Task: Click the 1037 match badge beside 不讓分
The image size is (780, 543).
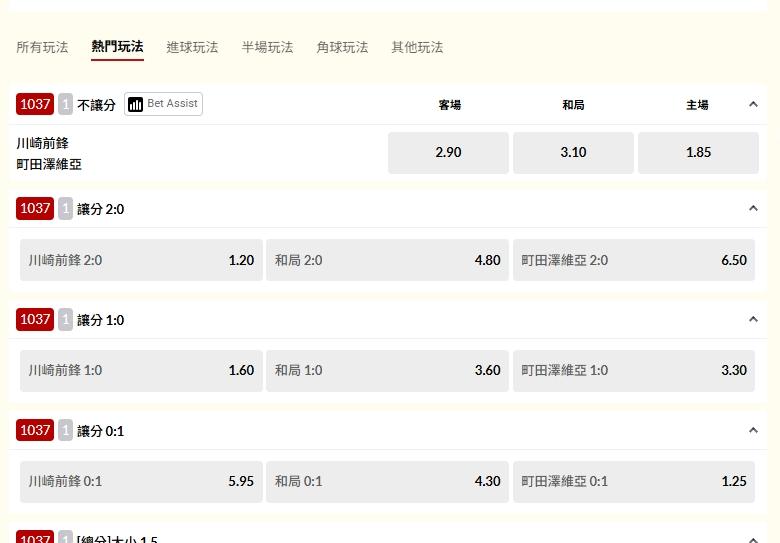Action: (35, 104)
